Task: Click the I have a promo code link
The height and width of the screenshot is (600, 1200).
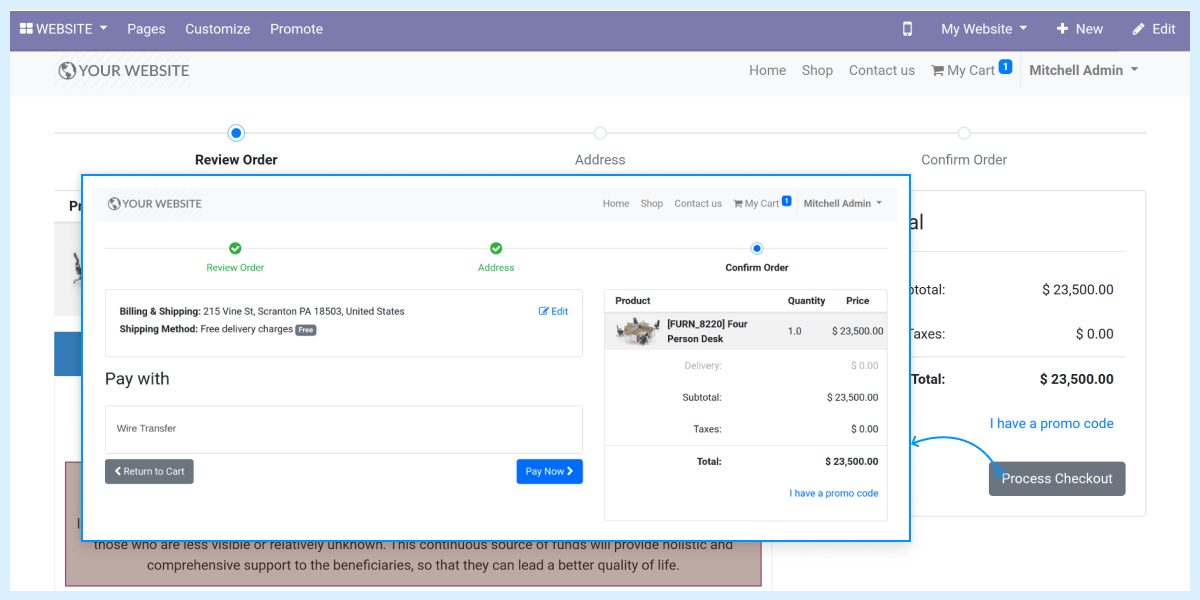Action: click(834, 492)
